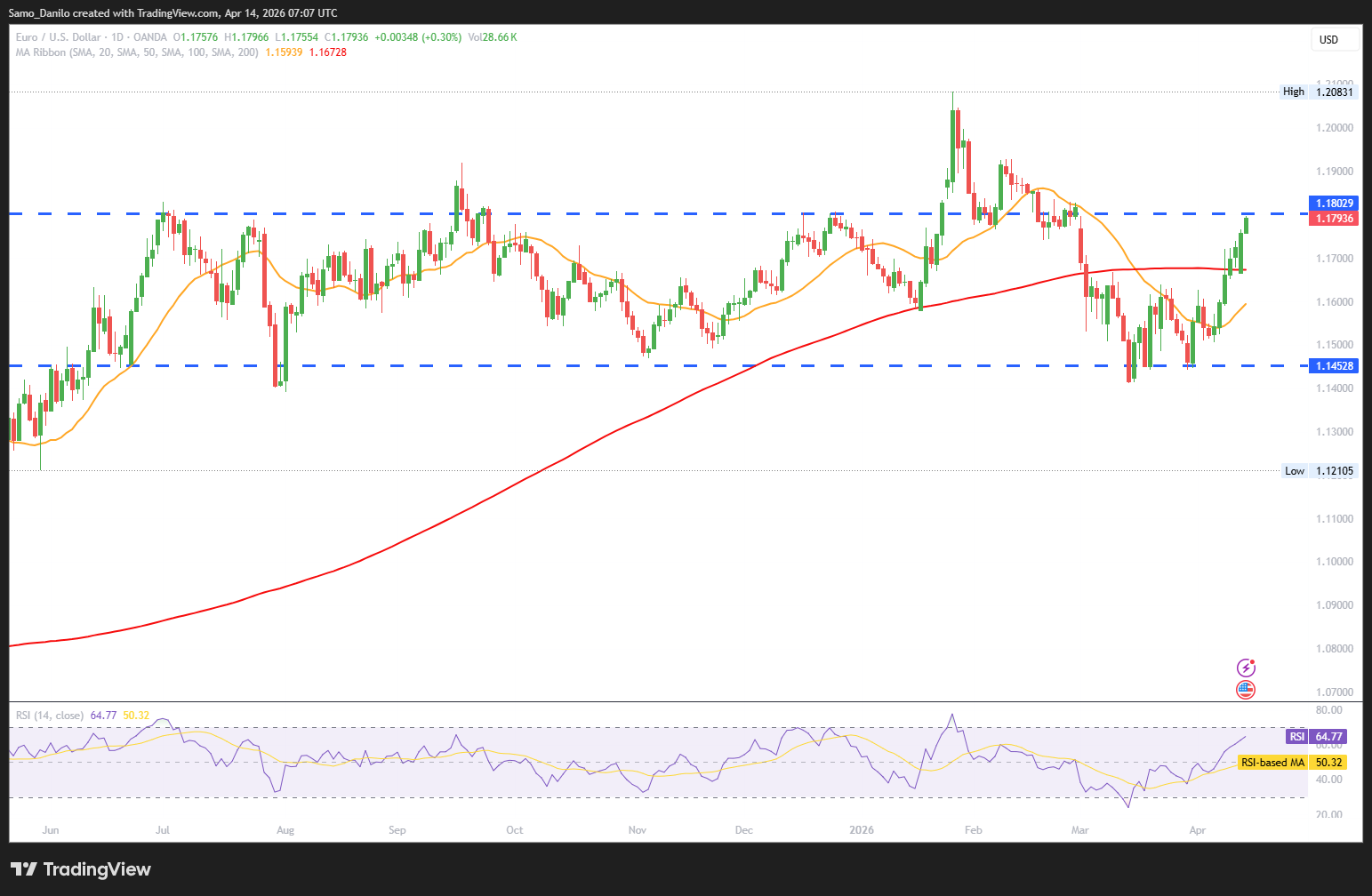Click the purple RSI 64.77 value label

(x=1316, y=737)
